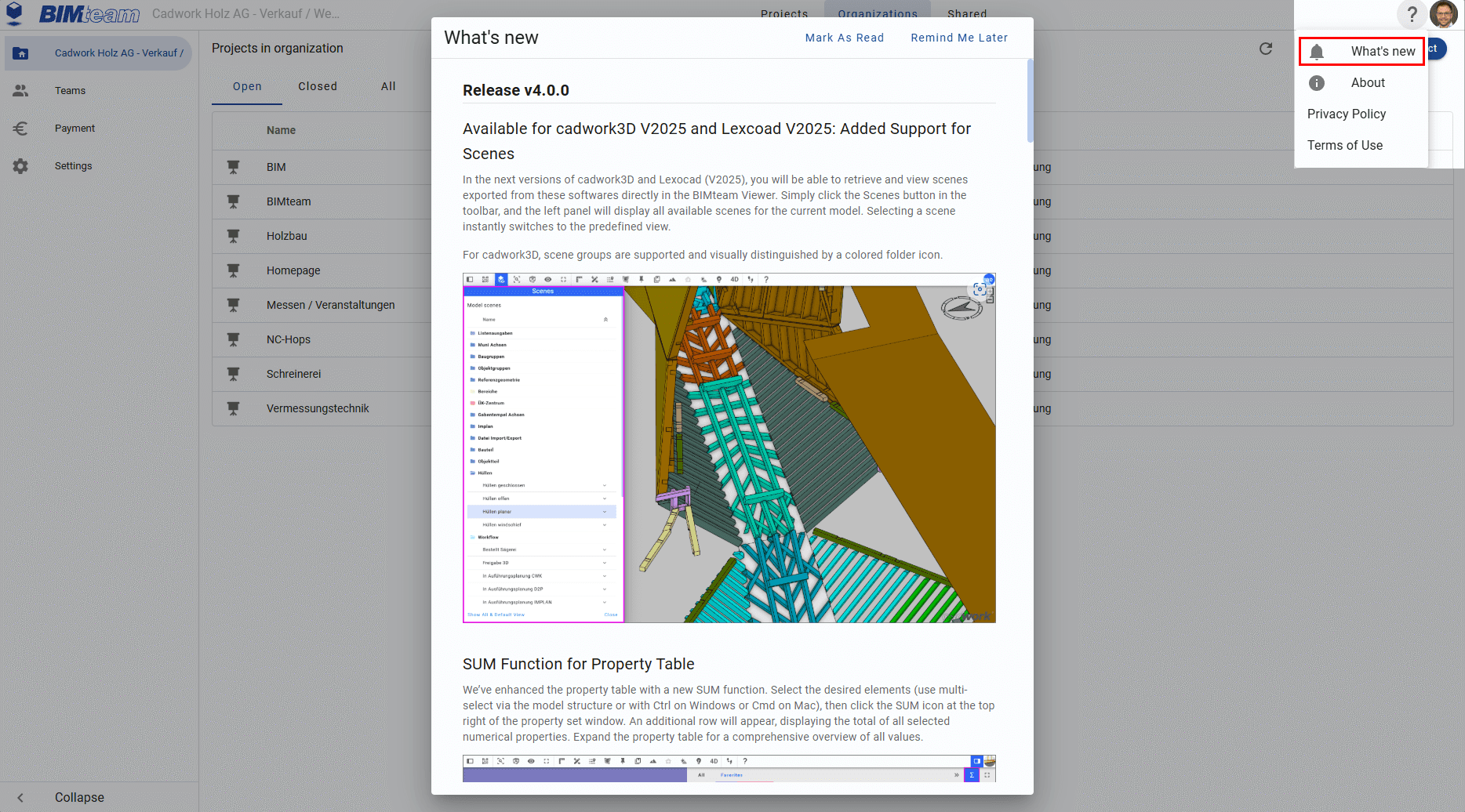Switch to the All projects tab
The image size is (1465, 812).
[388, 86]
